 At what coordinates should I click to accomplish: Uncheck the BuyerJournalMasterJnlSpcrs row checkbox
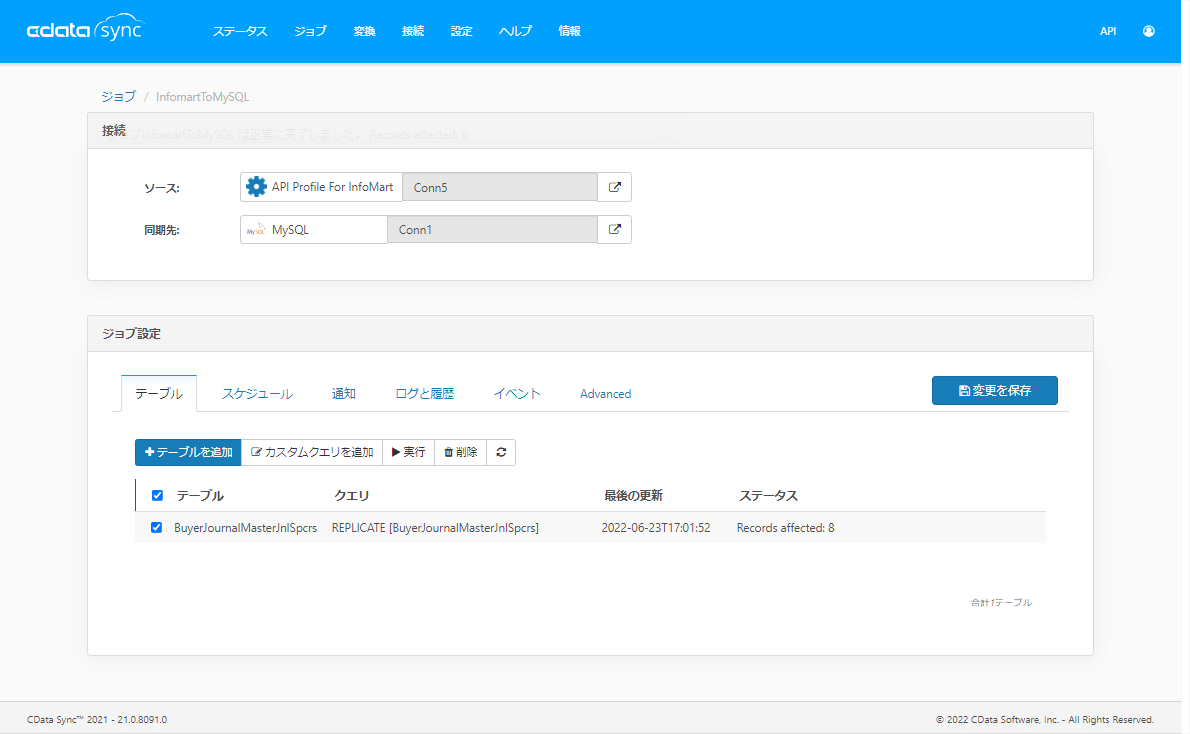(x=156, y=528)
